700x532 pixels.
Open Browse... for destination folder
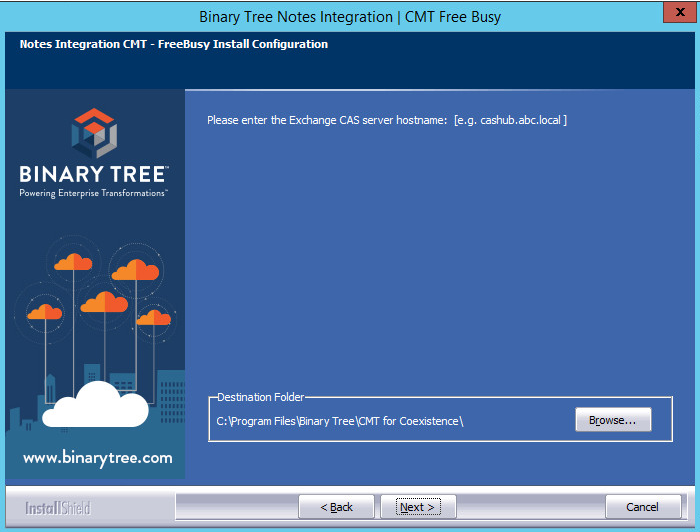click(x=613, y=420)
